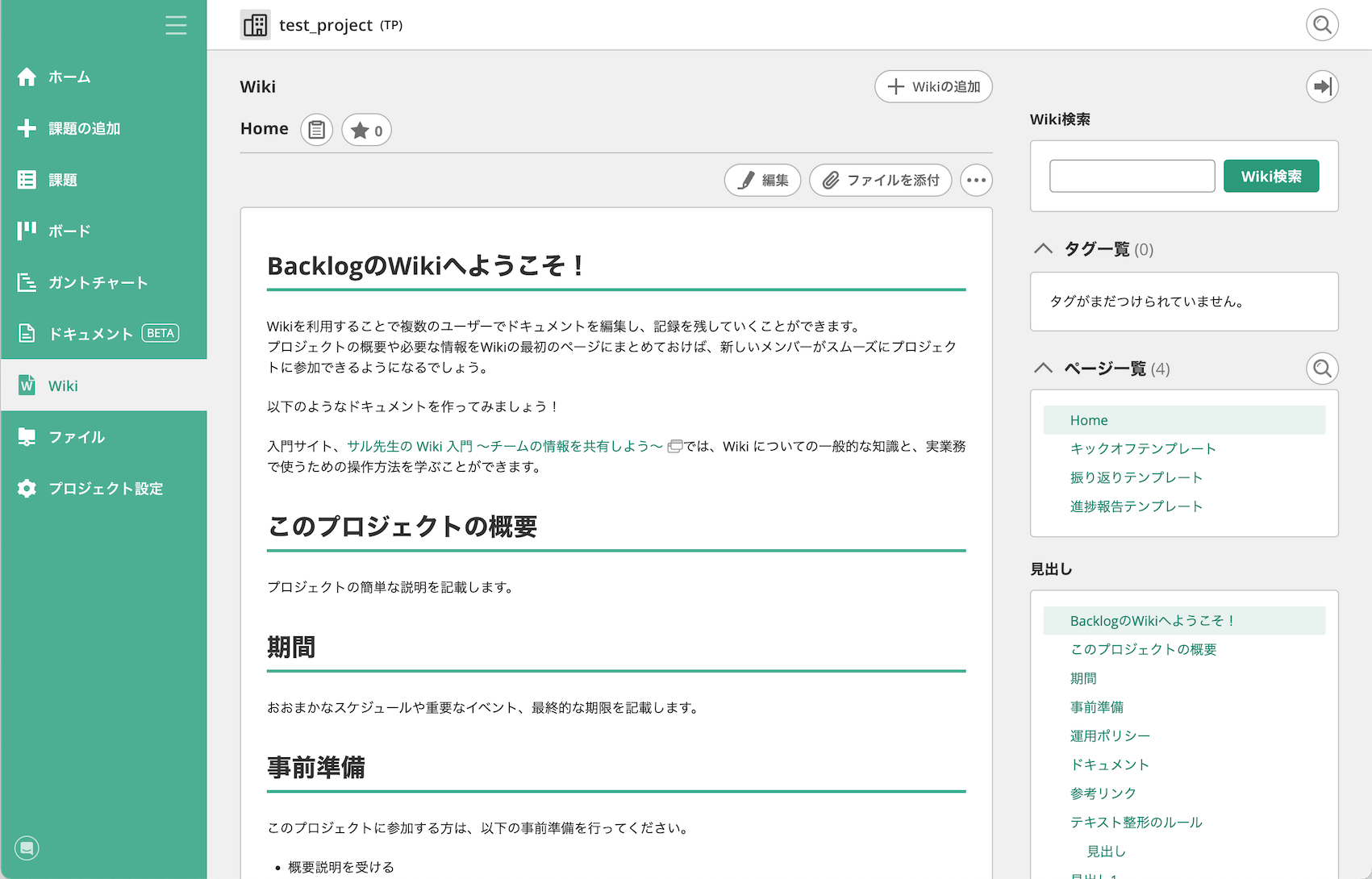Screen dimensions: 1372x879
Task: Open キックオフテンプレート page link
Action: pos(1142,448)
